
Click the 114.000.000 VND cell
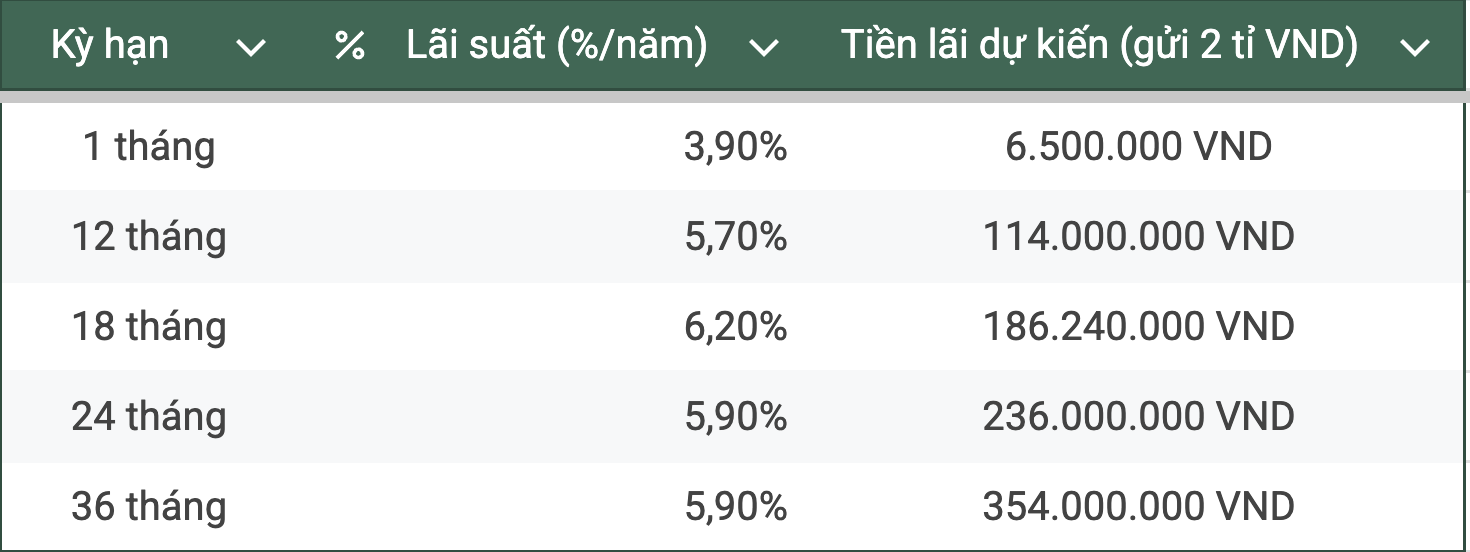[1138, 237]
